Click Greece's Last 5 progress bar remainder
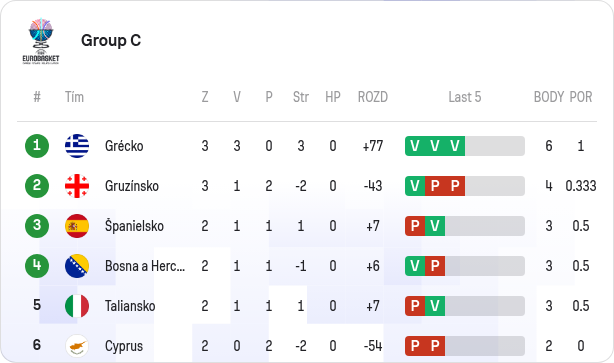 point(495,146)
